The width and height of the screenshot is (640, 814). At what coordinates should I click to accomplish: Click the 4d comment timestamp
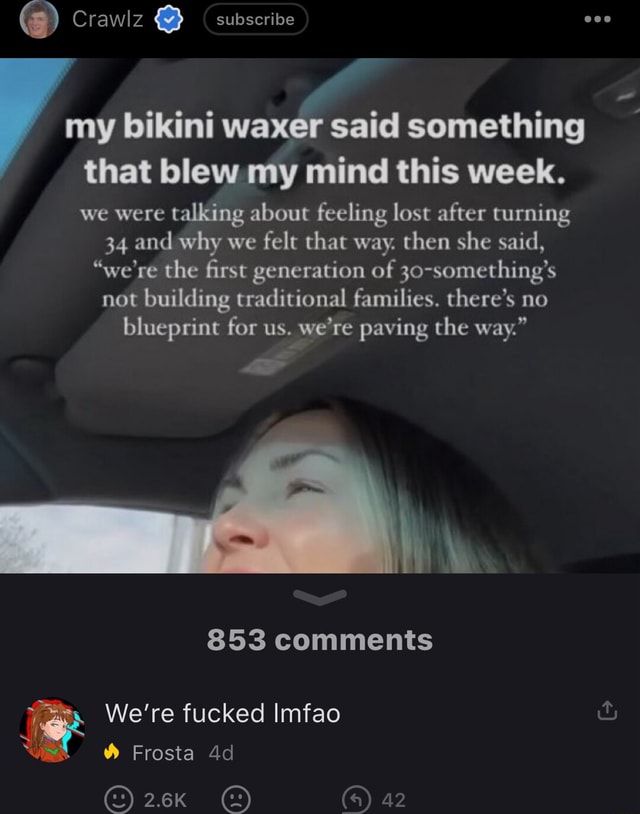click(221, 752)
